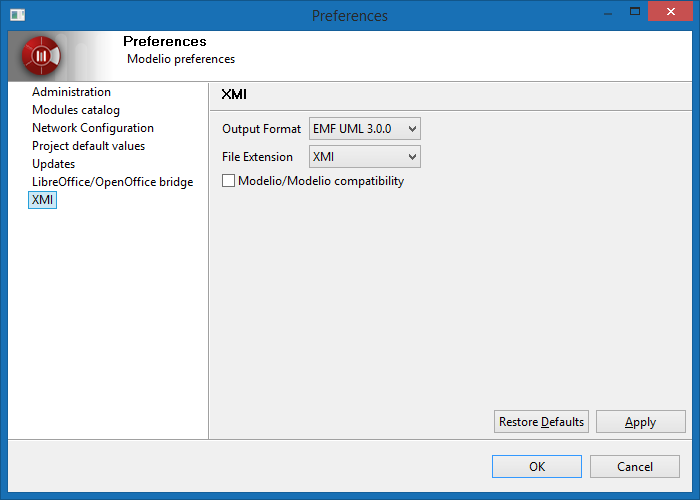700x500 pixels.
Task: Select the XMI preferences entry
Action: pyautogui.click(x=43, y=200)
